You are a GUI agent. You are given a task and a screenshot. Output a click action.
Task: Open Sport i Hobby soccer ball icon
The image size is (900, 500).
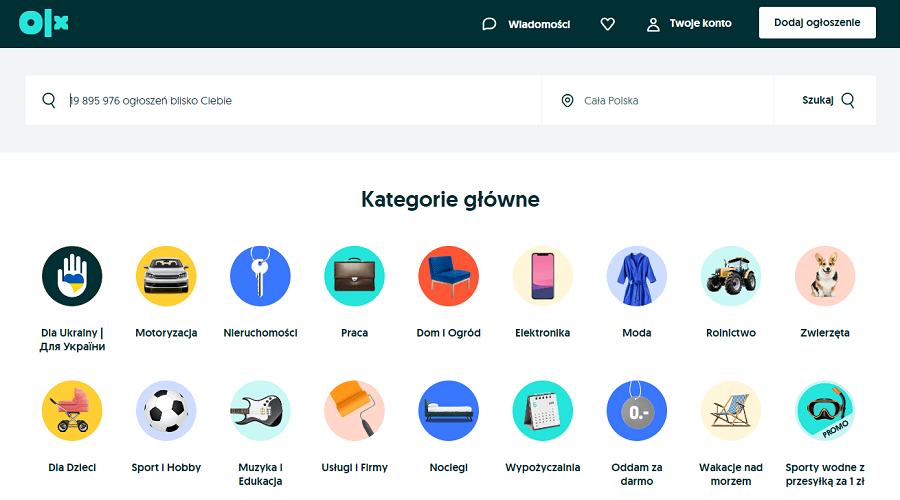point(166,410)
